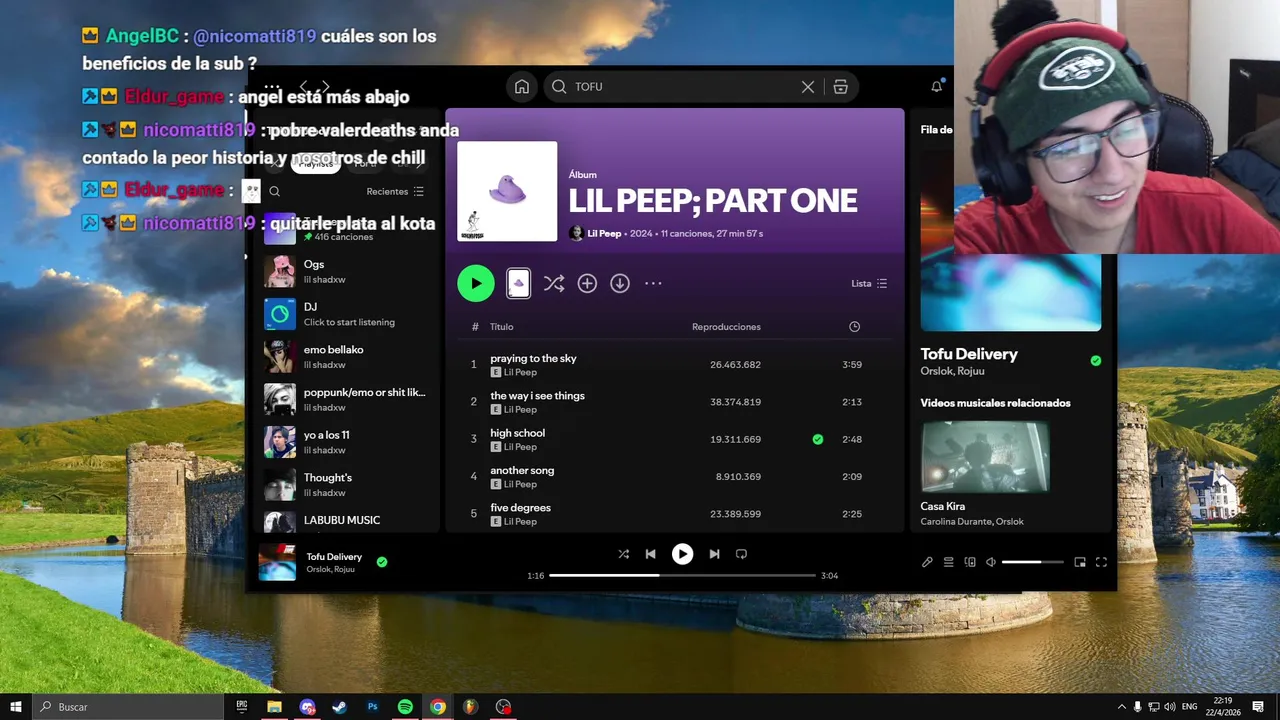Open Spotify from the taskbar
Screen dimensions: 1280x720
click(x=405, y=707)
